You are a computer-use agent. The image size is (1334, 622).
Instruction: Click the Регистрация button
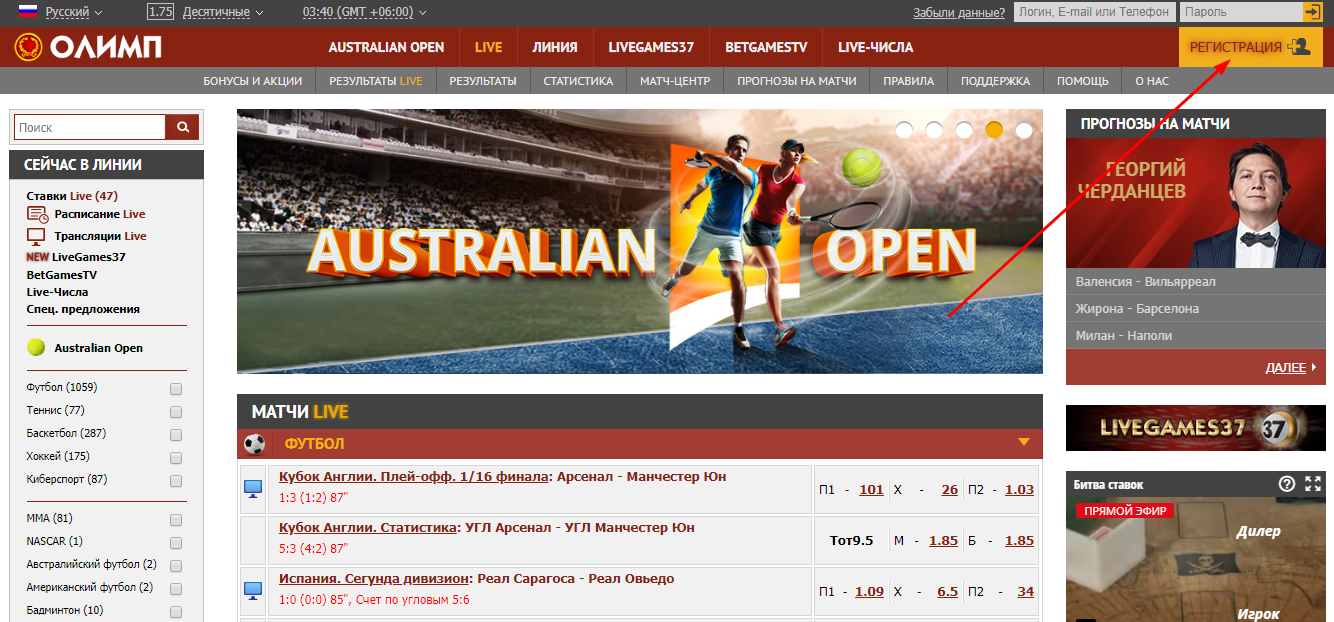click(1249, 47)
